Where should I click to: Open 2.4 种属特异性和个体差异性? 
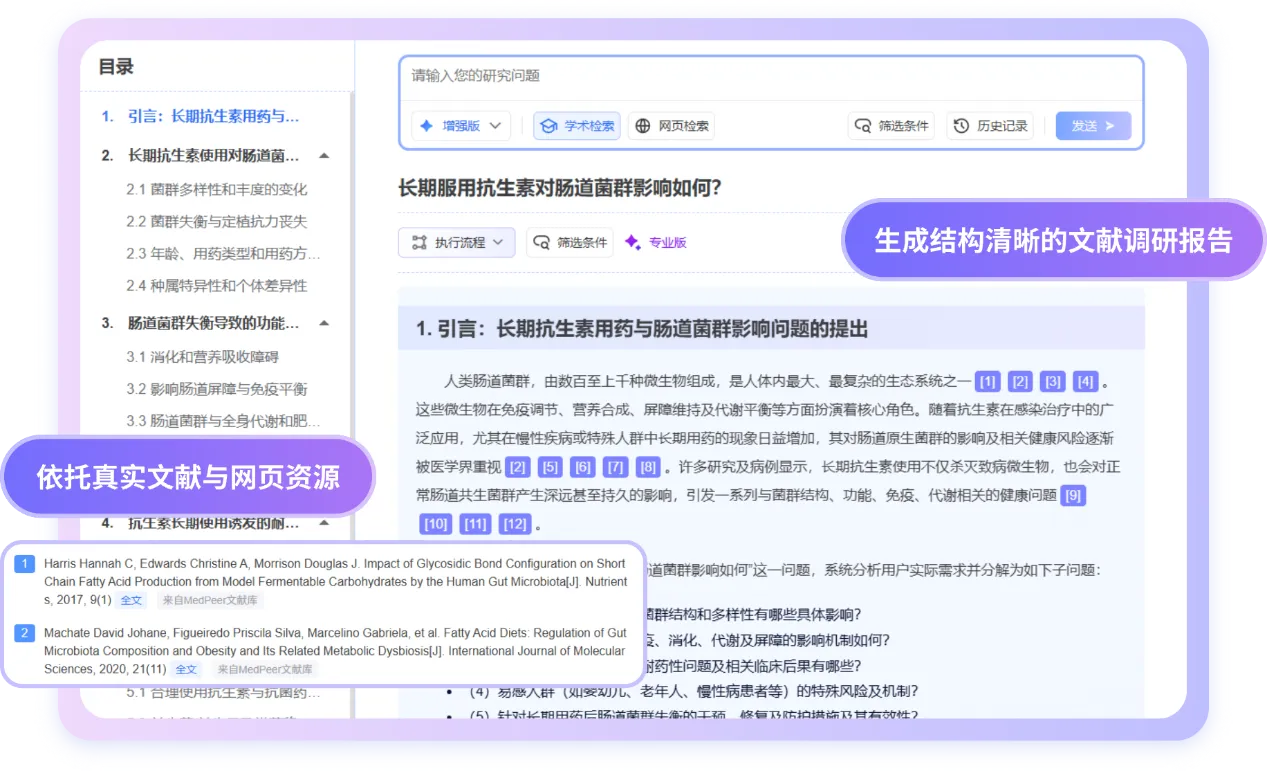tap(217, 285)
